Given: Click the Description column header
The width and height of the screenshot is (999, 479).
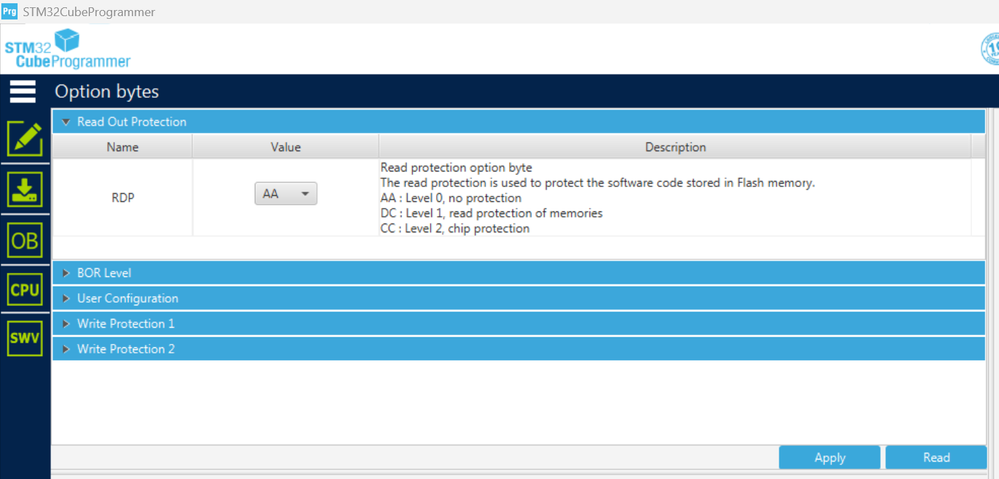Looking at the screenshot, I should pos(675,147).
